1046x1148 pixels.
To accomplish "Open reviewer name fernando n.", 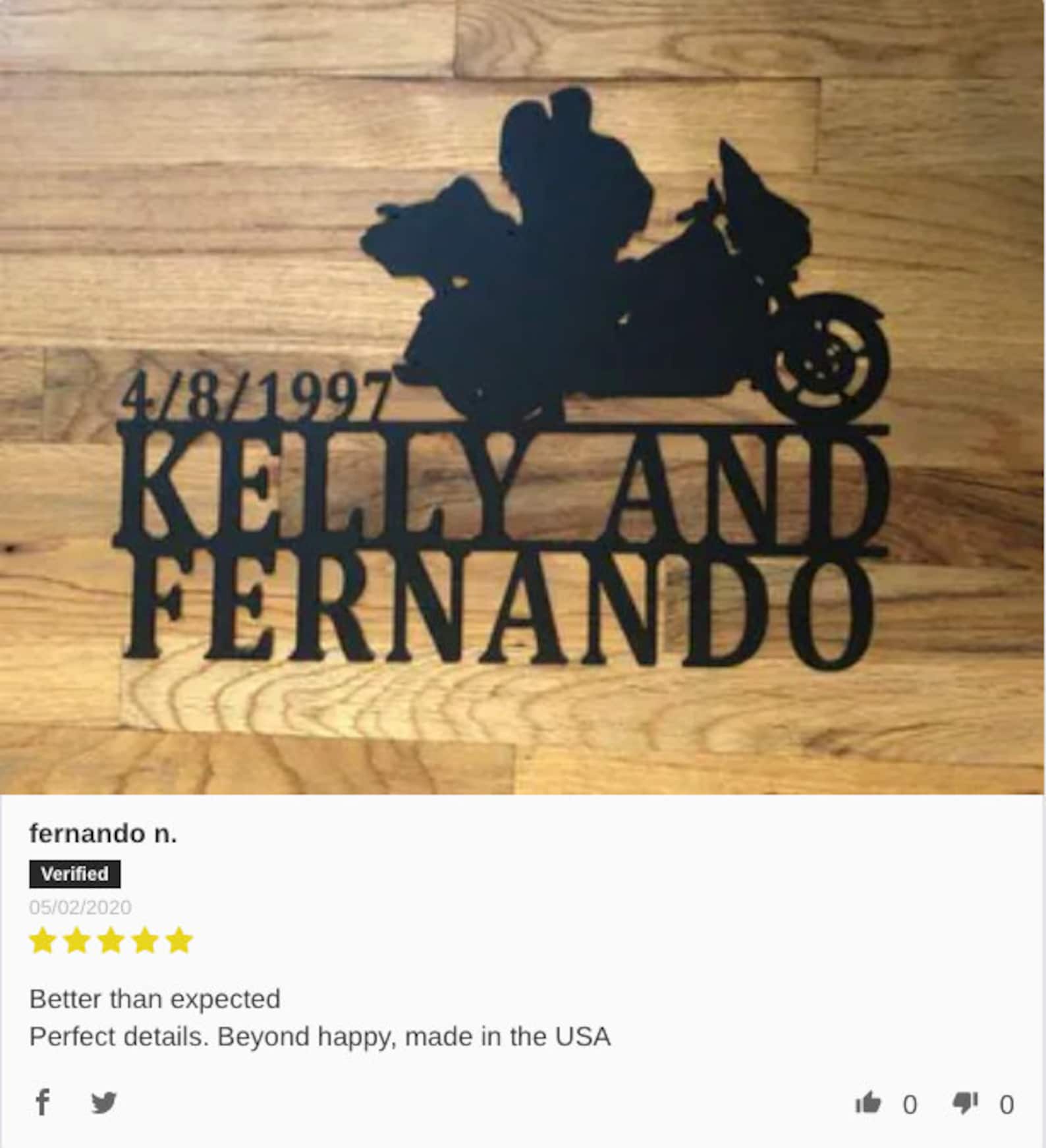I will [103, 834].
